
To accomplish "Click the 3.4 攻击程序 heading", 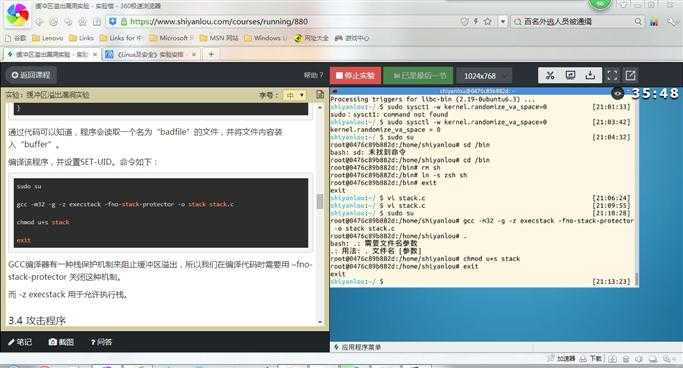I will click(x=37, y=321).
